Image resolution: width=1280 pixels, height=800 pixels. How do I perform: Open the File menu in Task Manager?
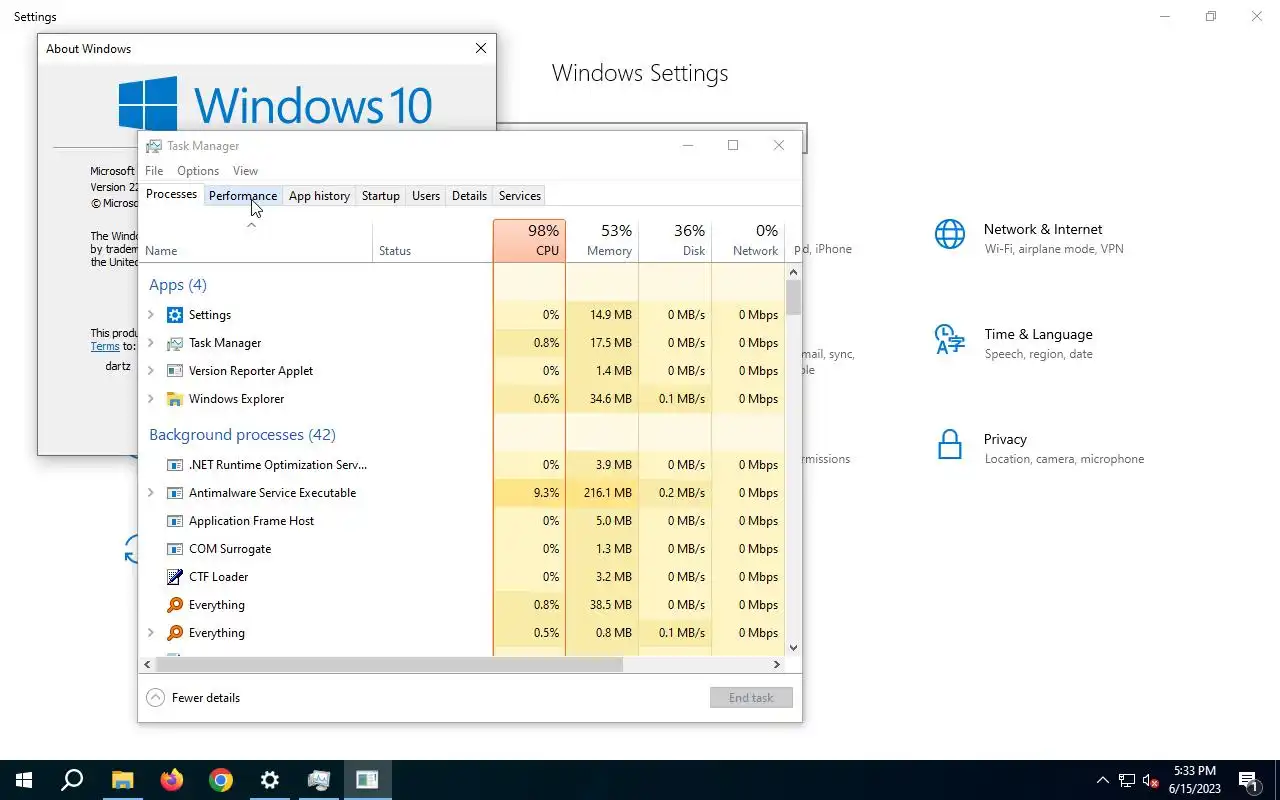pos(154,171)
